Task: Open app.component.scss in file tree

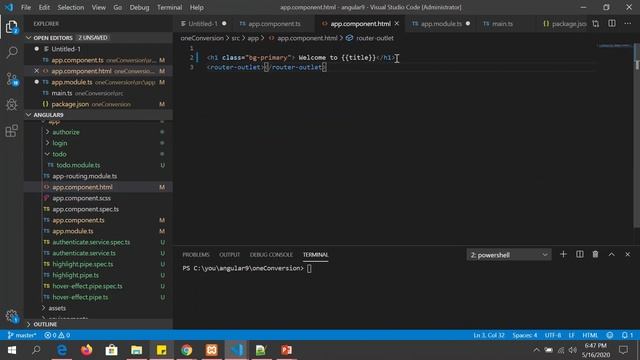Action: pyautogui.click(x=81, y=198)
